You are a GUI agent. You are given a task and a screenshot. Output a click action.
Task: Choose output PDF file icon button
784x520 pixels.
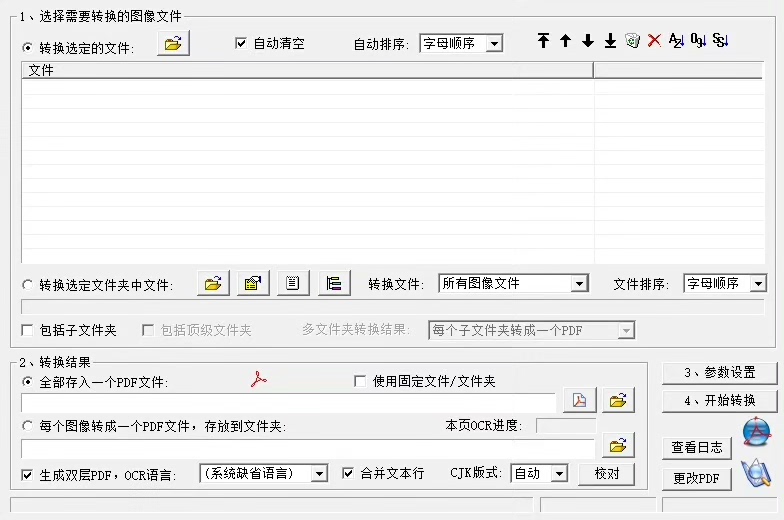pyautogui.click(x=580, y=400)
